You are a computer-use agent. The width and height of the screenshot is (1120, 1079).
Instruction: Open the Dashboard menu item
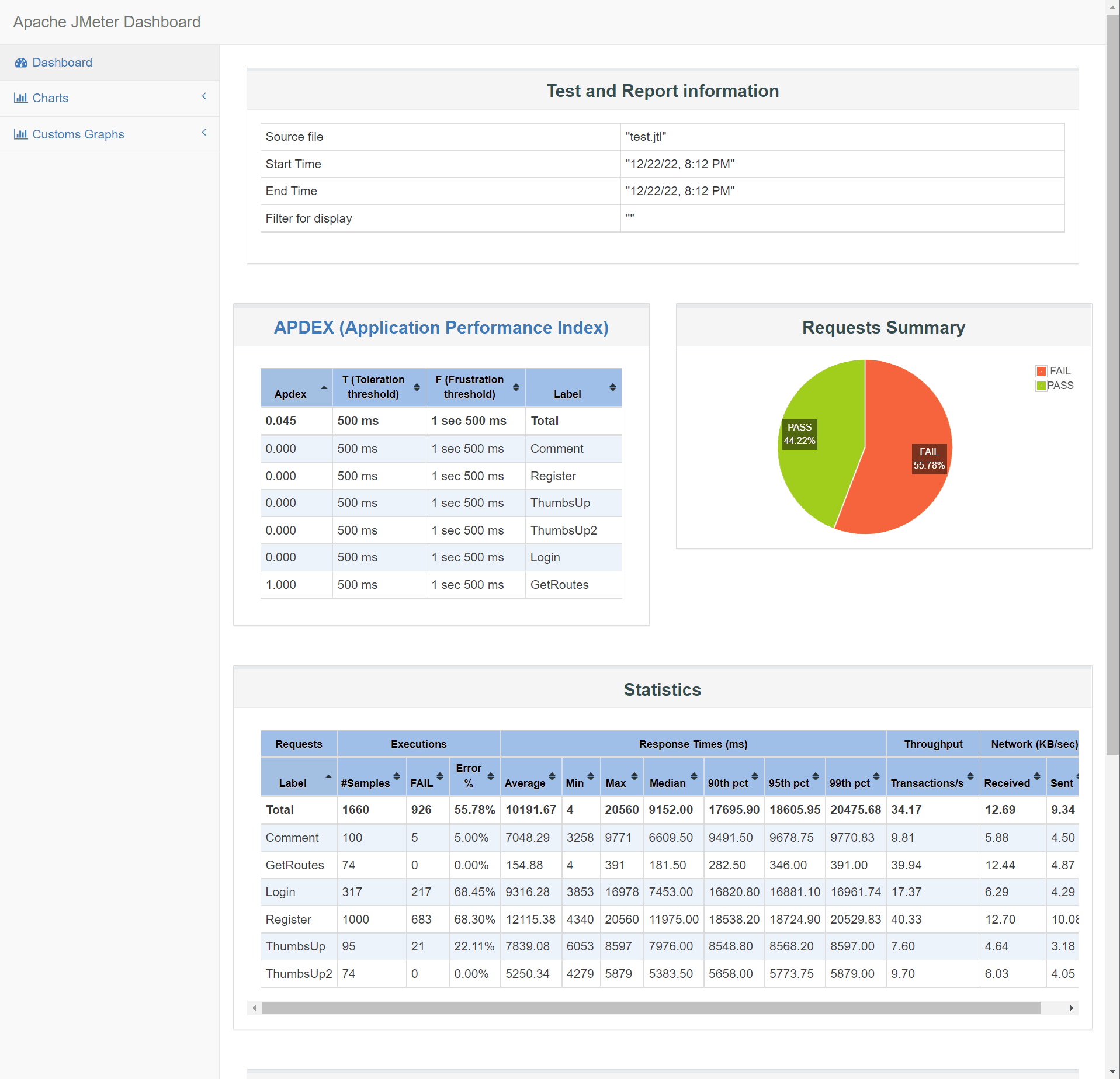109,63
